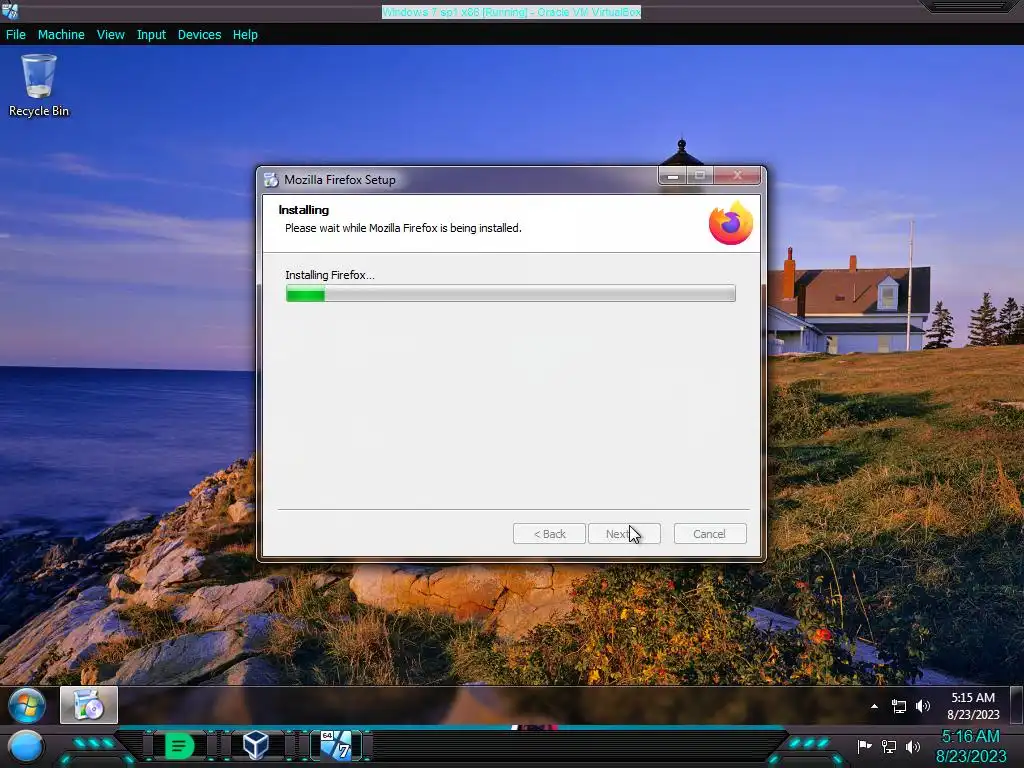
Task: Click the Firefox logo in the setup dialog
Action: 731,223
